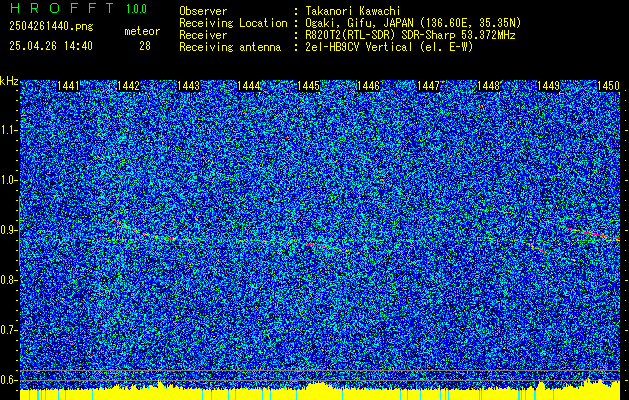Viewport: 629px width, 400px height.
Task: Click the 2el-HB9CV Vertical antenna text
Action: [x=390, y=47]
